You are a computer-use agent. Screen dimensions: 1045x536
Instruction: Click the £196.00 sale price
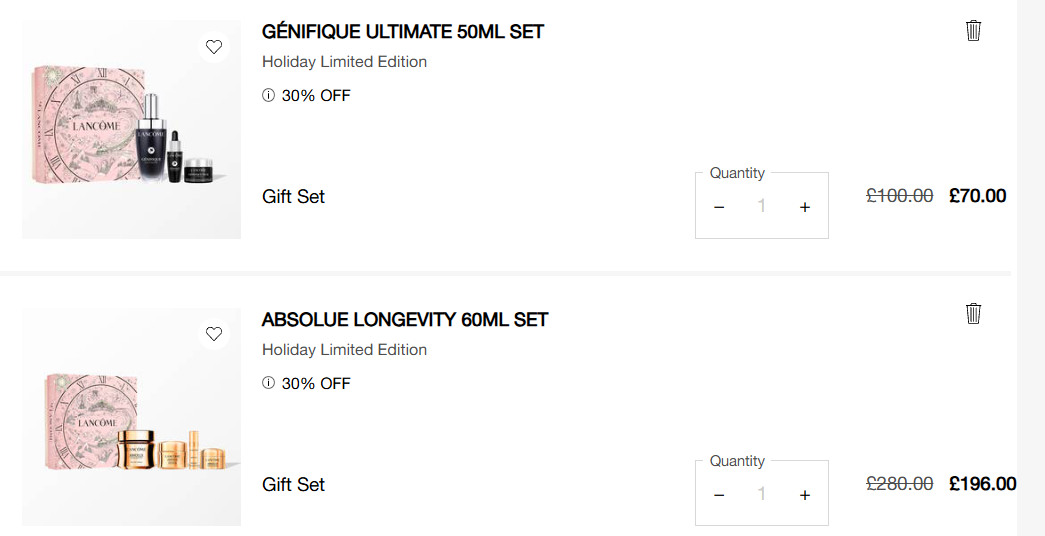[982, 484]
